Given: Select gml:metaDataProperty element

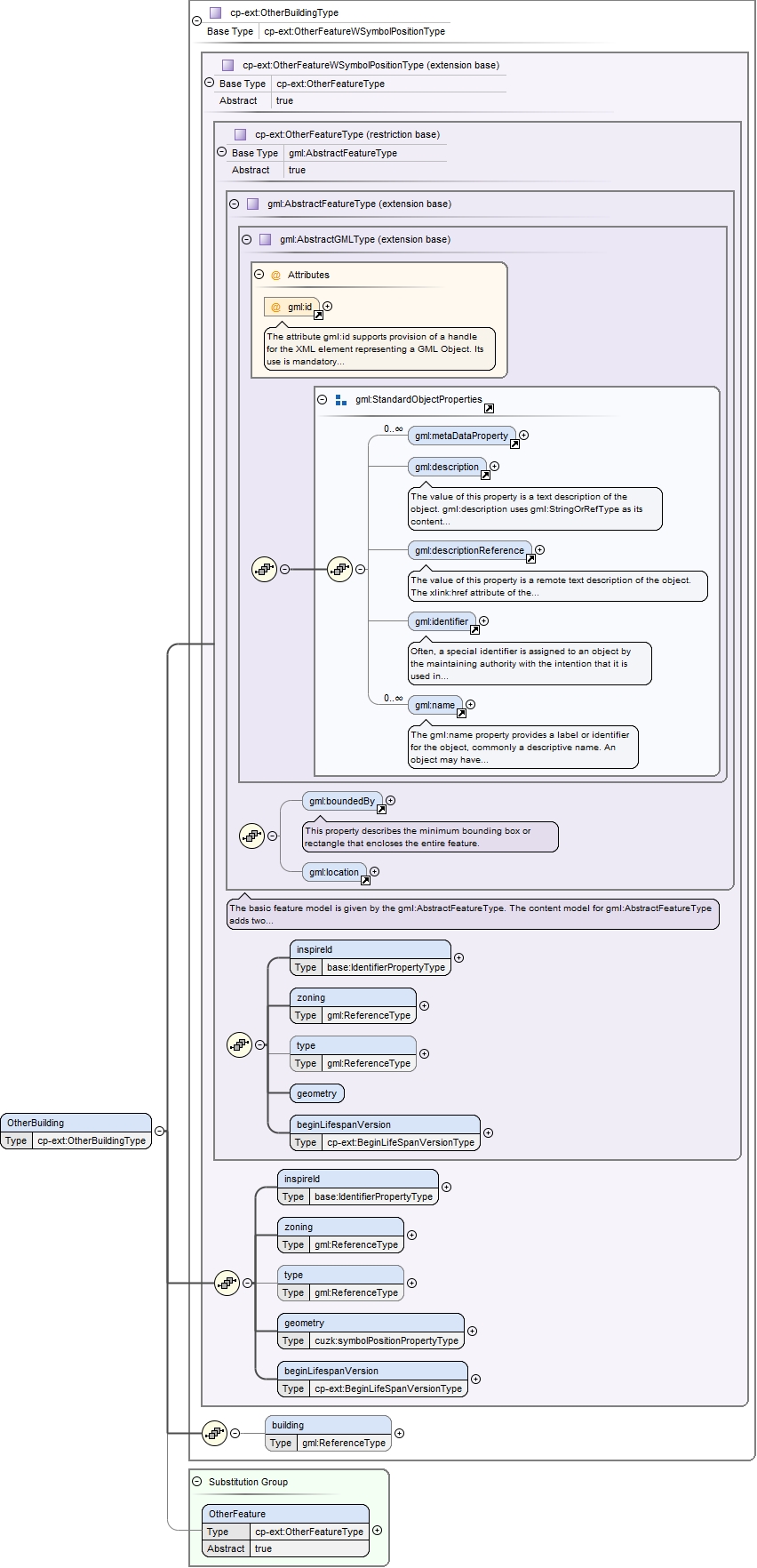Looking at the screenshot, I should click(x=461, y=436).
